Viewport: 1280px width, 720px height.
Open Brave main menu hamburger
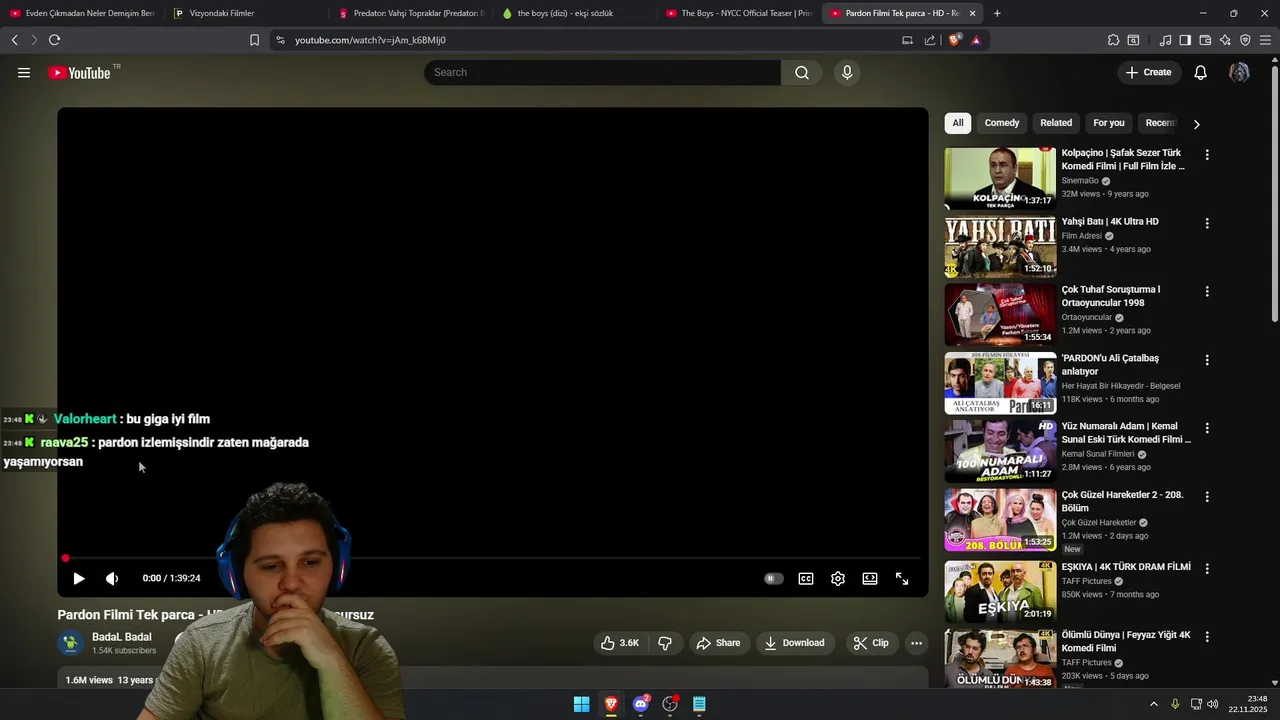click(1265, 40)
